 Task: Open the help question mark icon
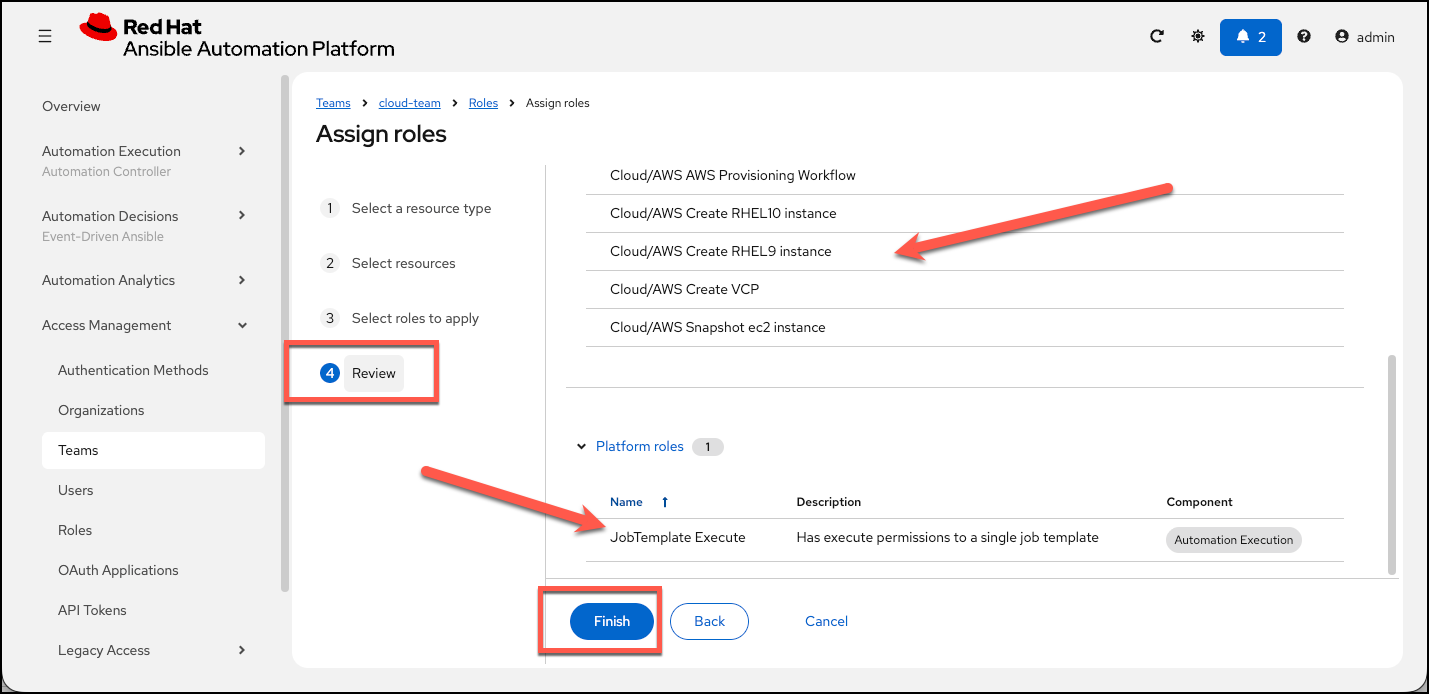(1304, 36)
